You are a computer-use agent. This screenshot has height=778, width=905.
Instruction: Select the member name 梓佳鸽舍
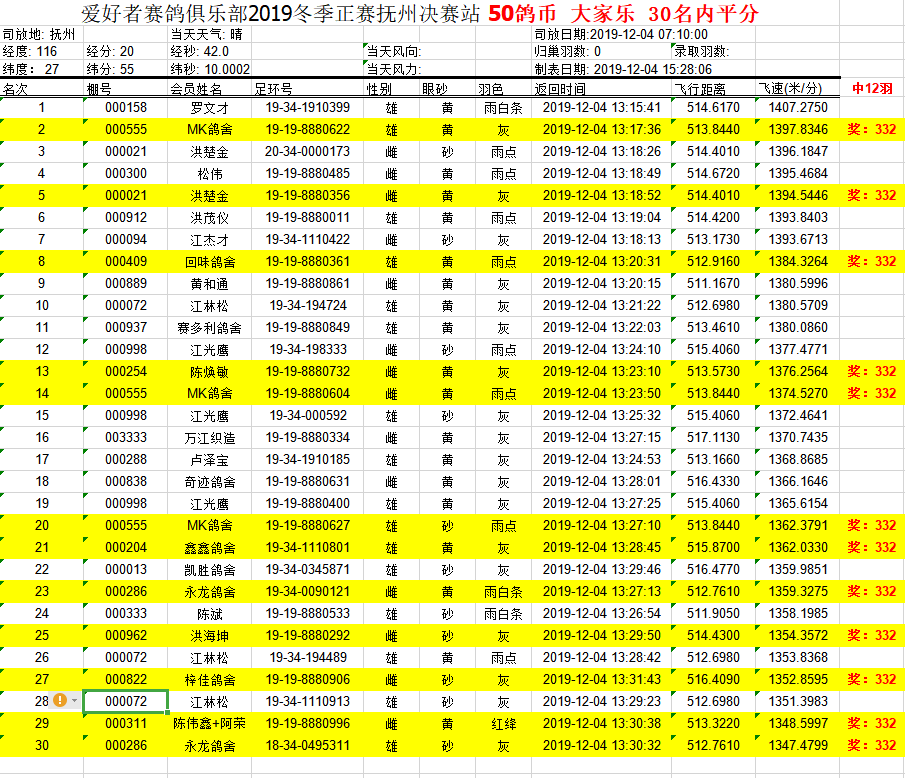coord(210,679)
